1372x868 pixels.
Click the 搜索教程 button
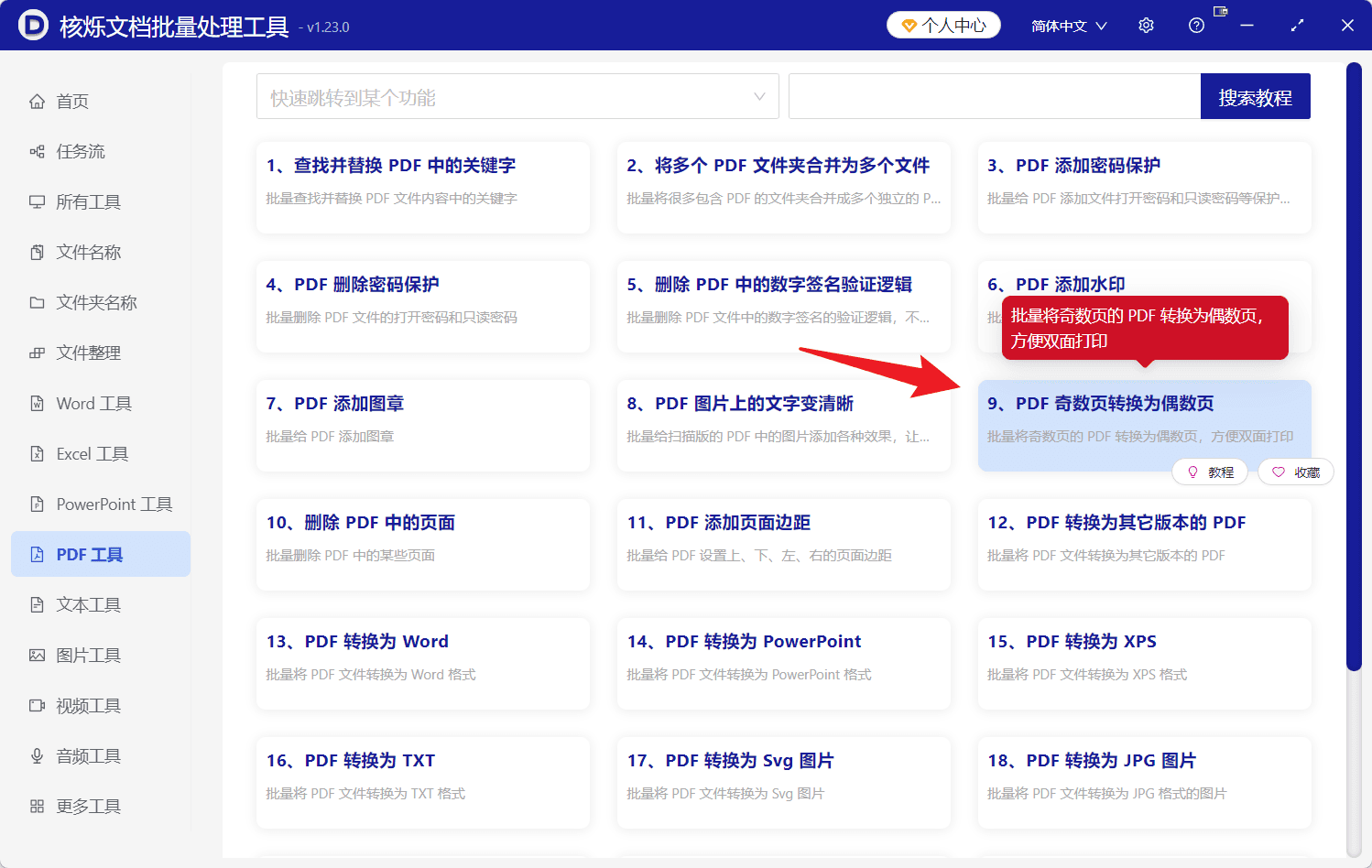pyautogui.click(x=1255, y=96)
